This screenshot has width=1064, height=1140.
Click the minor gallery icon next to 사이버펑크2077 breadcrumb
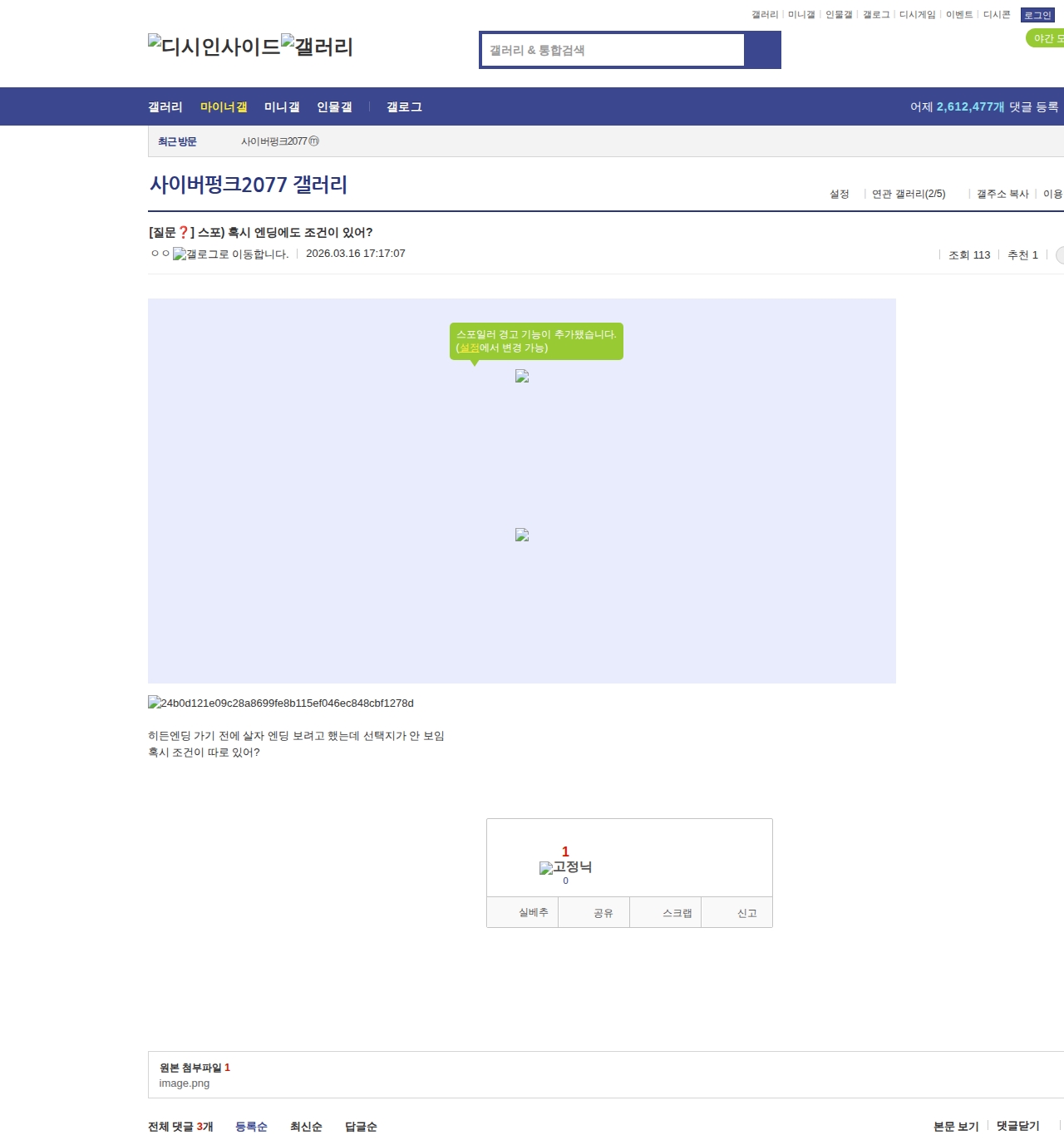(313, 141)
